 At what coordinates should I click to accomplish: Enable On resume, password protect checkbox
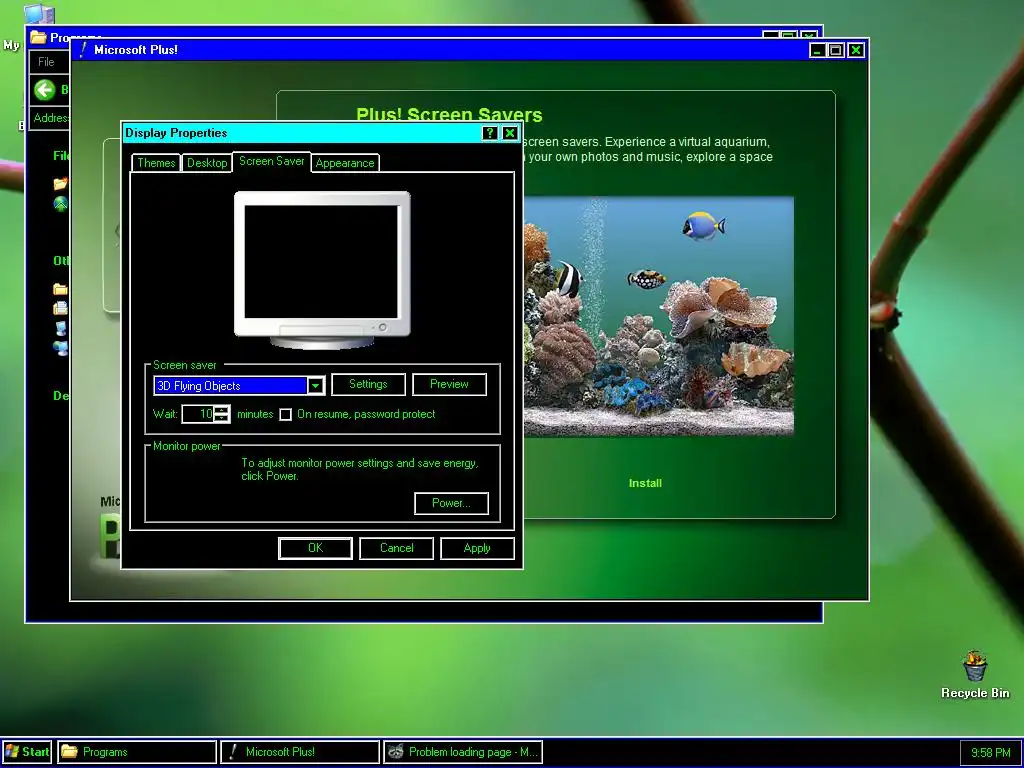(x=285, y=414)
